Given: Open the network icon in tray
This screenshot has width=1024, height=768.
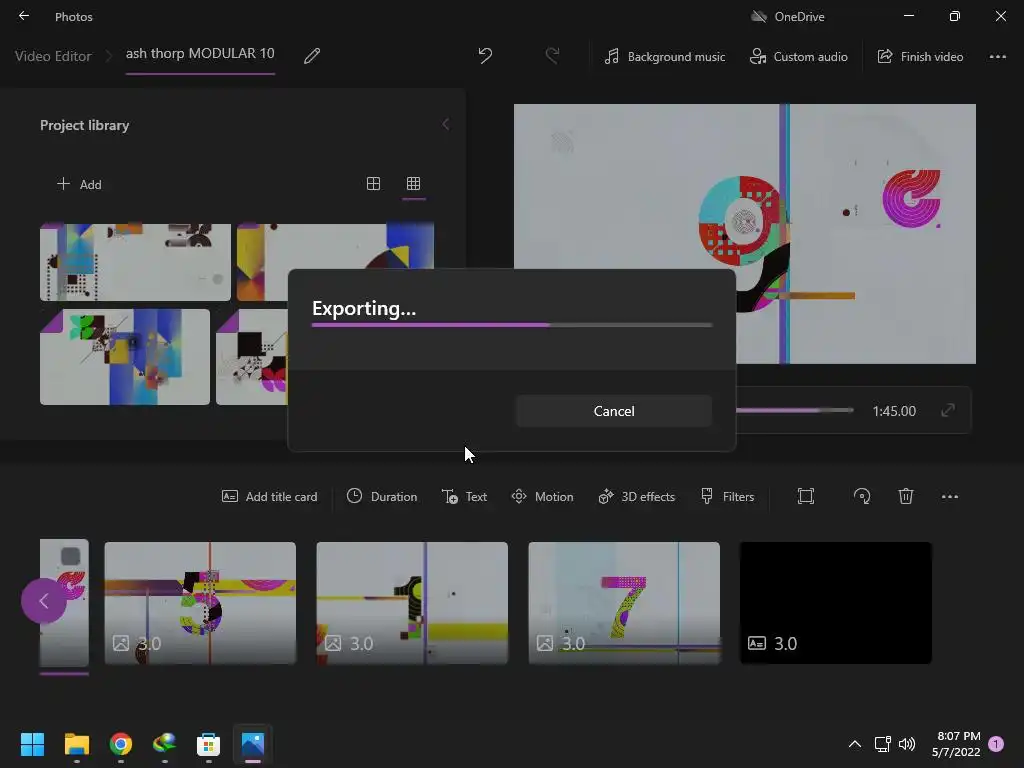Looking at the screenshot, I should [882, 744].
